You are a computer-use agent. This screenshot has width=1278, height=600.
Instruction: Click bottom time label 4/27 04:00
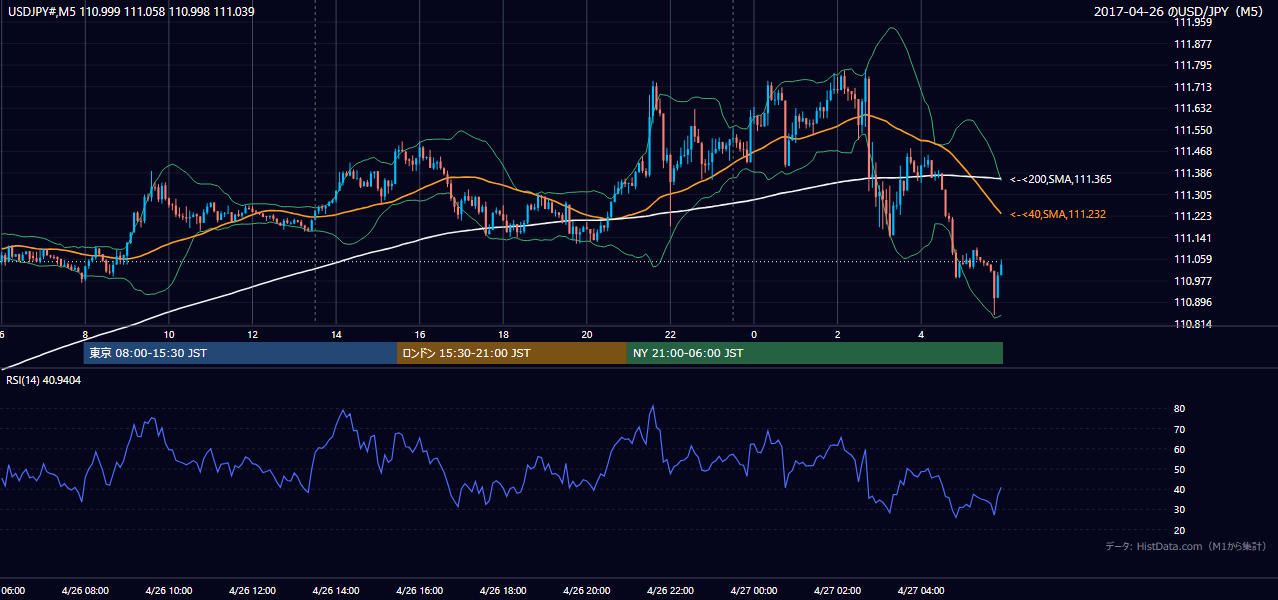pos(921,590)
